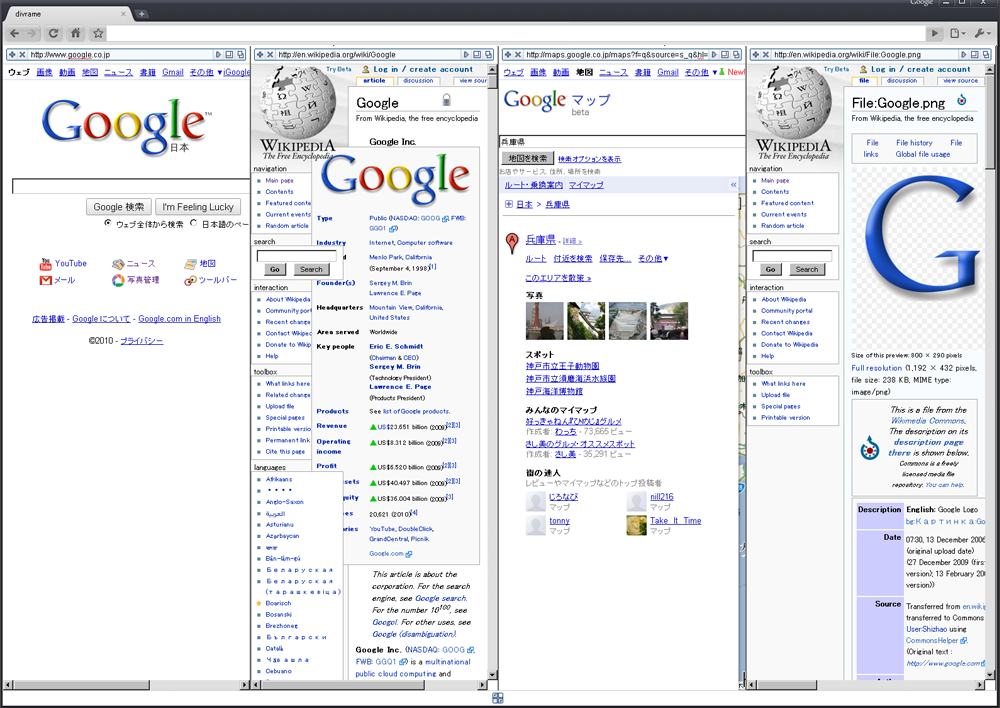
Task: Click Go button in wiki/Google search box
Action: (275, 269)
